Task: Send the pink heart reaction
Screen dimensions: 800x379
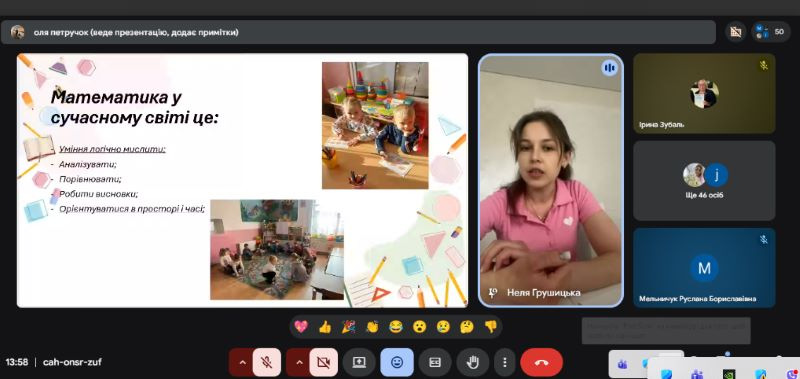Action: 301,326
